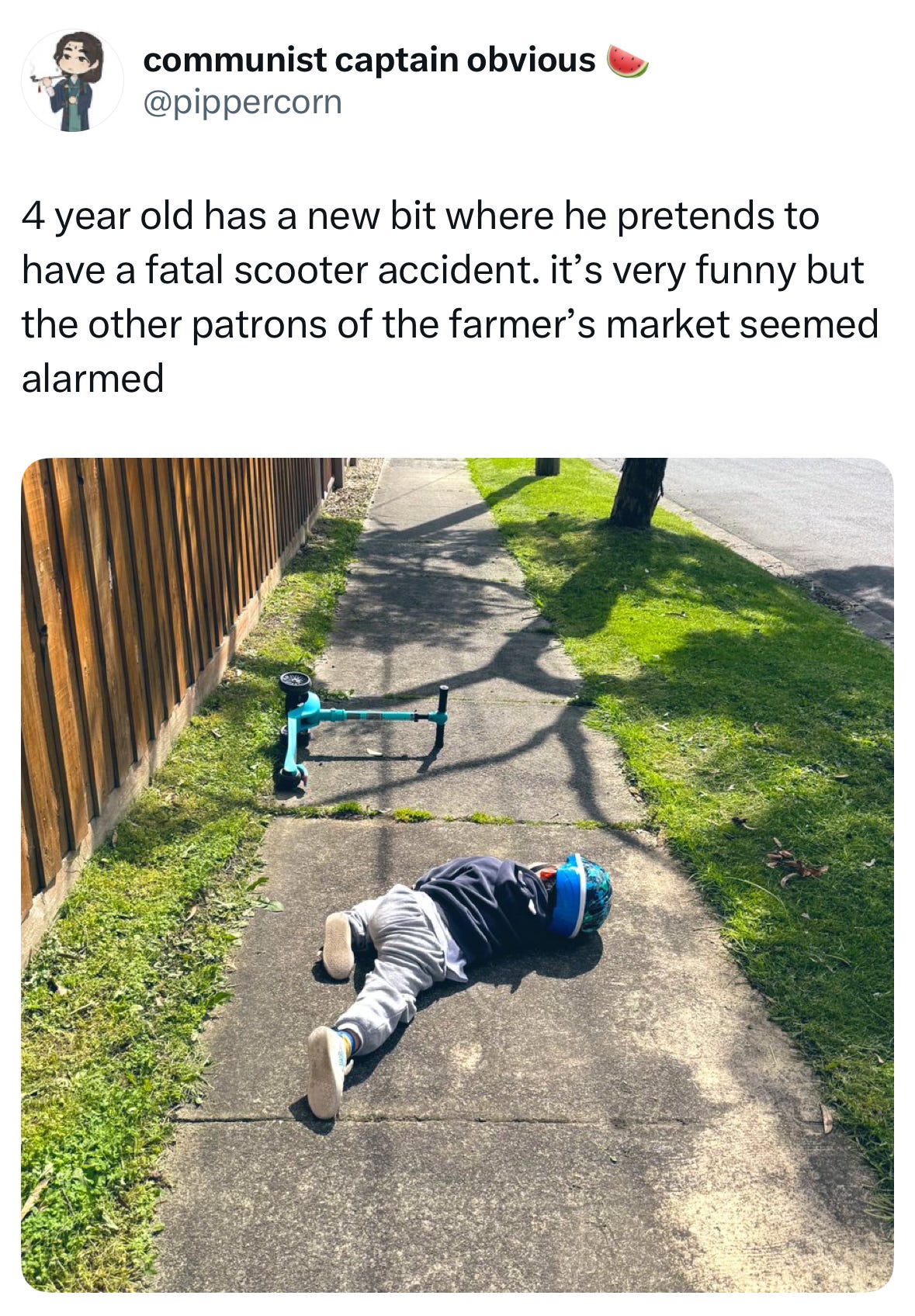Visit the @pippercorn handle link
The image size is (915, 1316).
click(242, 102)
